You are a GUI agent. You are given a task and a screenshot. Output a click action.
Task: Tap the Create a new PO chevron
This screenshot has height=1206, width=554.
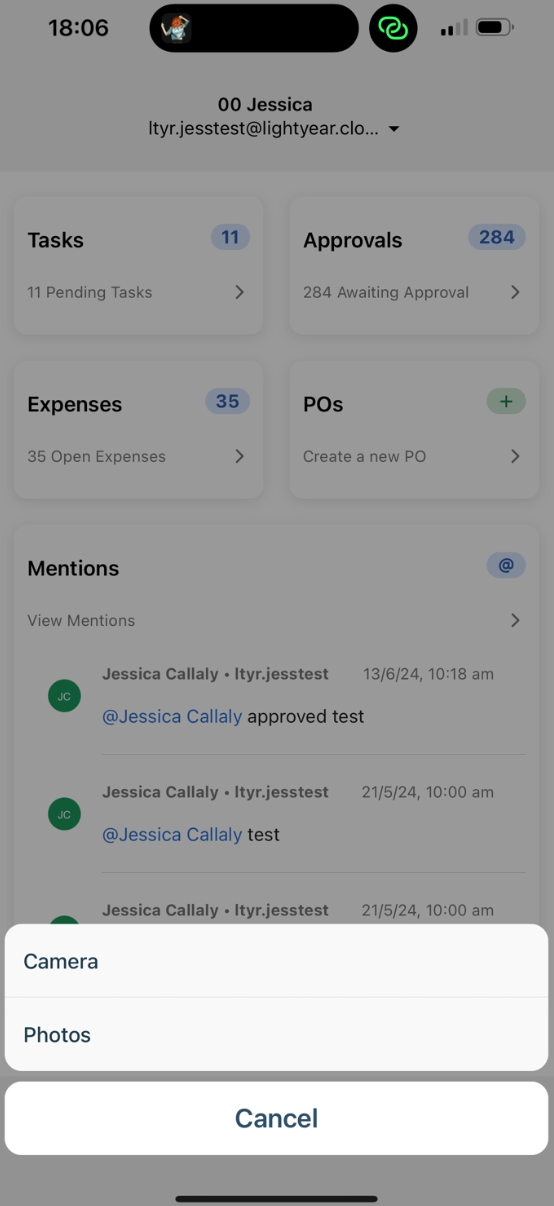(x=515, y=456)
